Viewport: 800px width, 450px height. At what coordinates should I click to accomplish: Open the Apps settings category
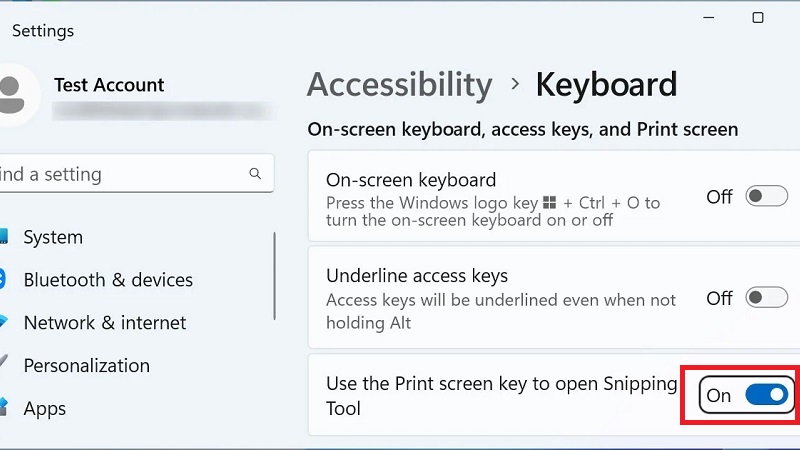(45, 408)
